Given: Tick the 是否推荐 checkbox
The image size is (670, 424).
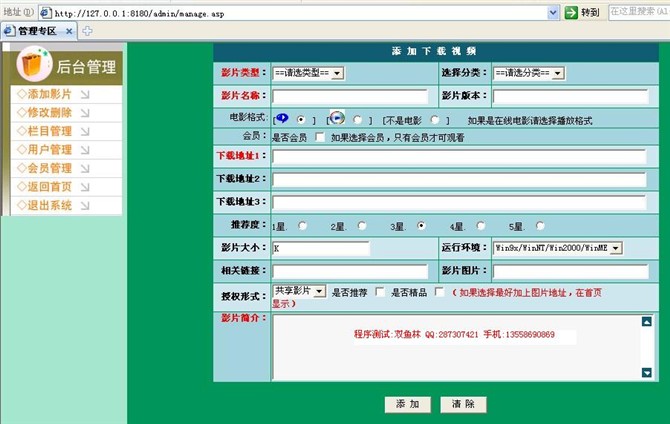Looking at the screenshot, I should click(379, 292).
